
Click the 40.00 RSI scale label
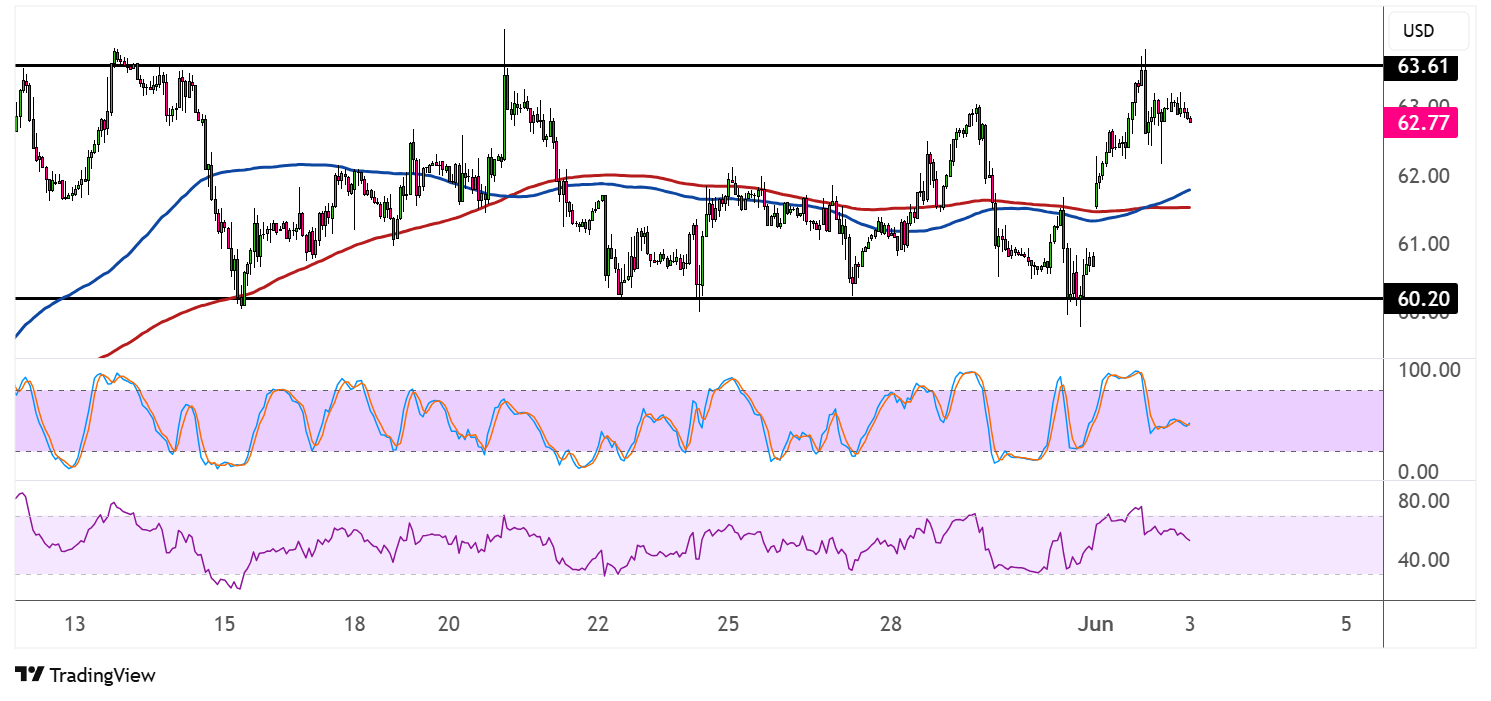[1423, 559]
